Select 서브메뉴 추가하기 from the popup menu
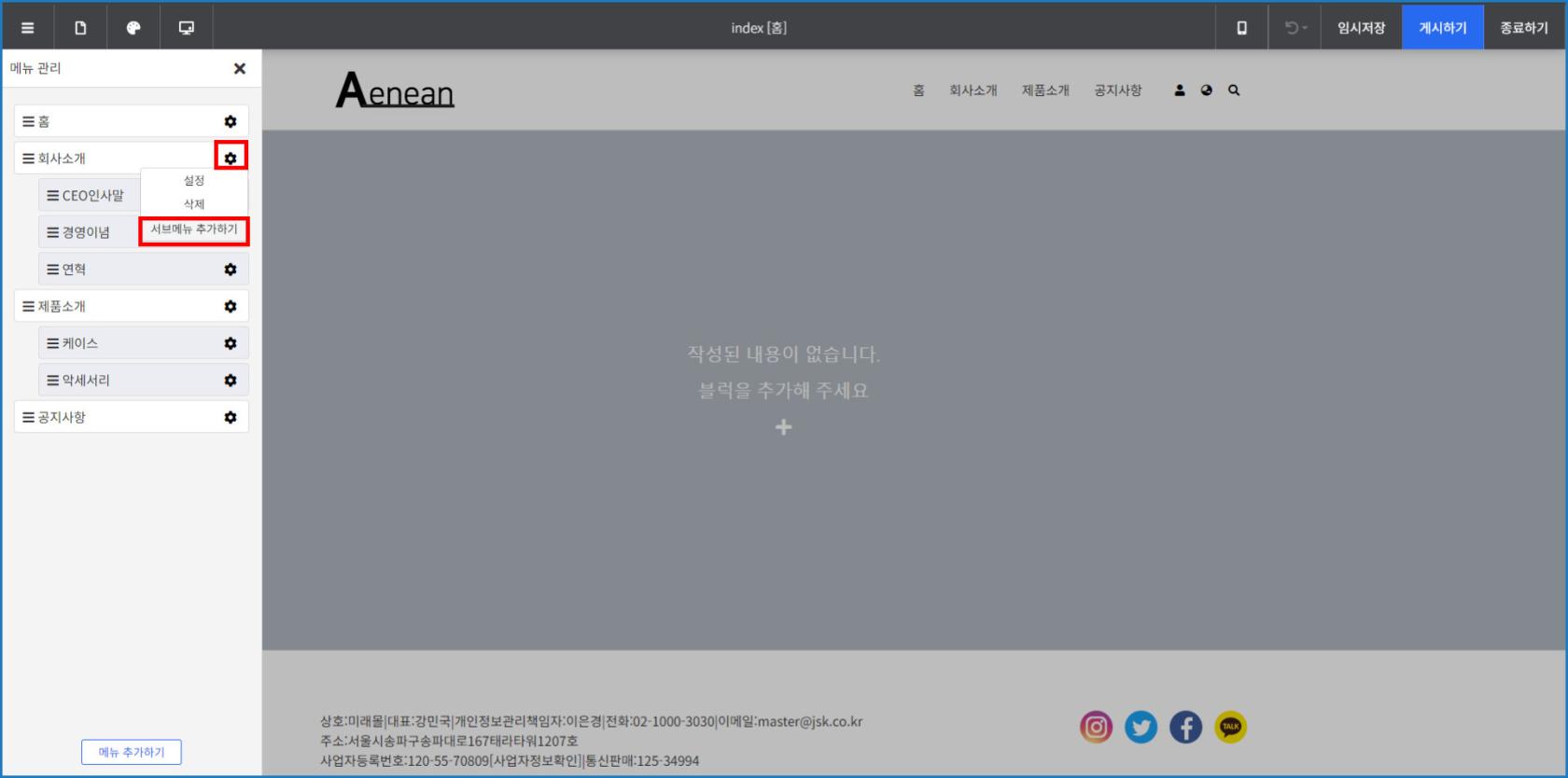This screenshot has height=778, width=1568. tap(194, 229)
